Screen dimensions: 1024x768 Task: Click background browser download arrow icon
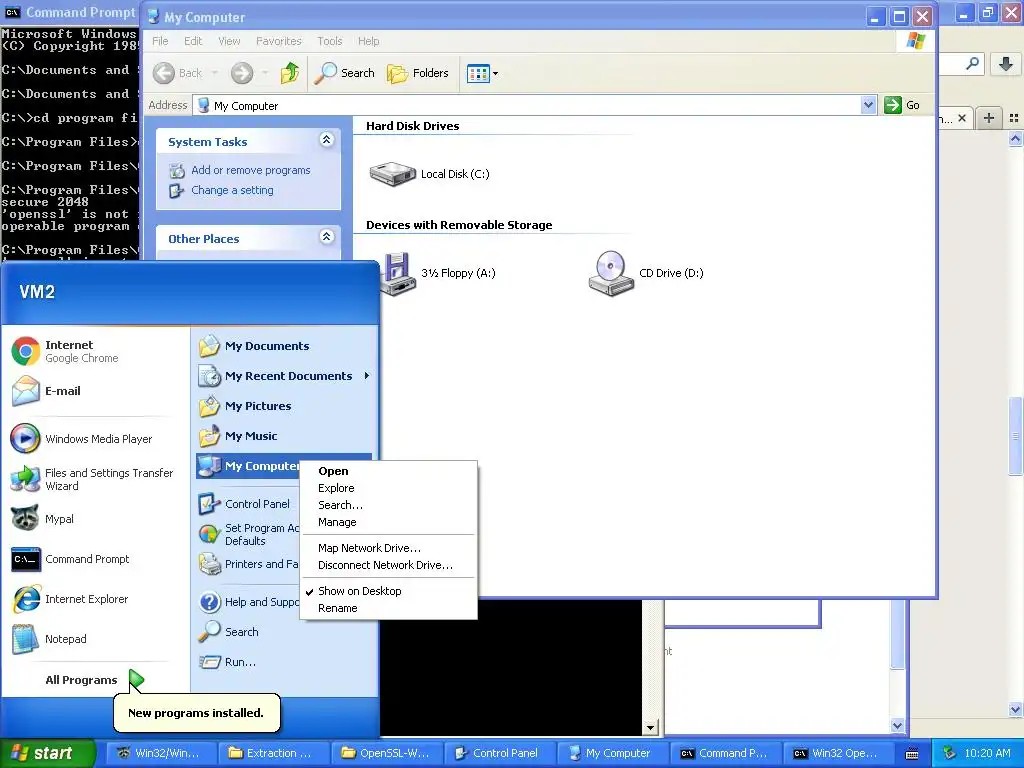(x=1006, y=64)
